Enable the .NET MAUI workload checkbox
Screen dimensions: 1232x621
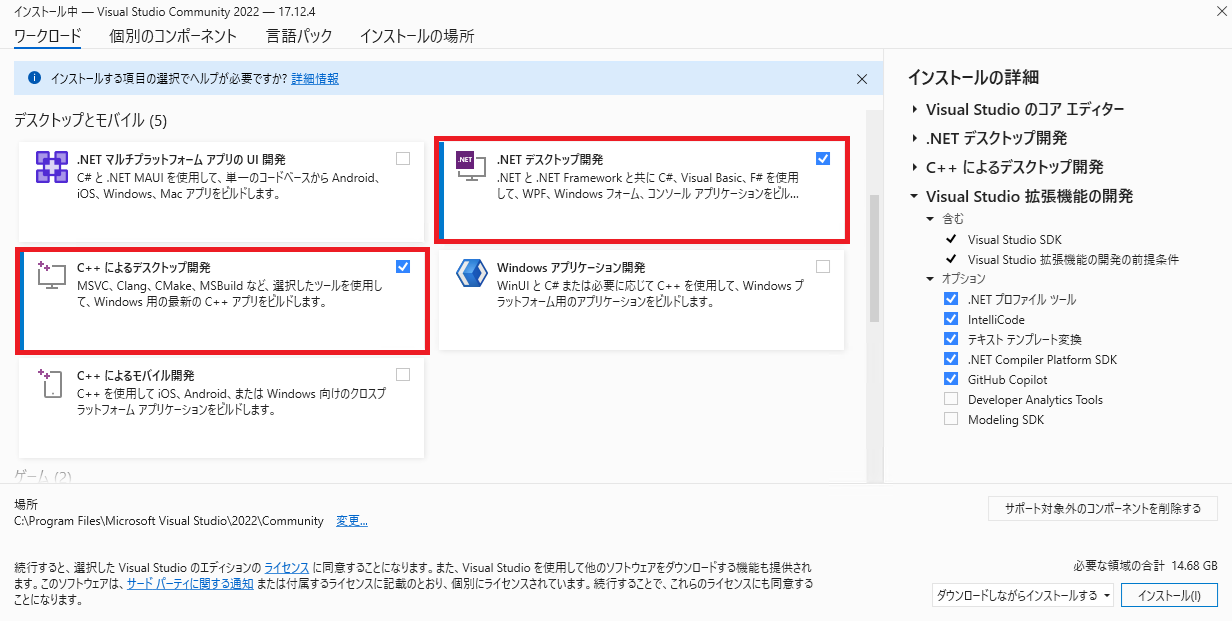point(403,158)
